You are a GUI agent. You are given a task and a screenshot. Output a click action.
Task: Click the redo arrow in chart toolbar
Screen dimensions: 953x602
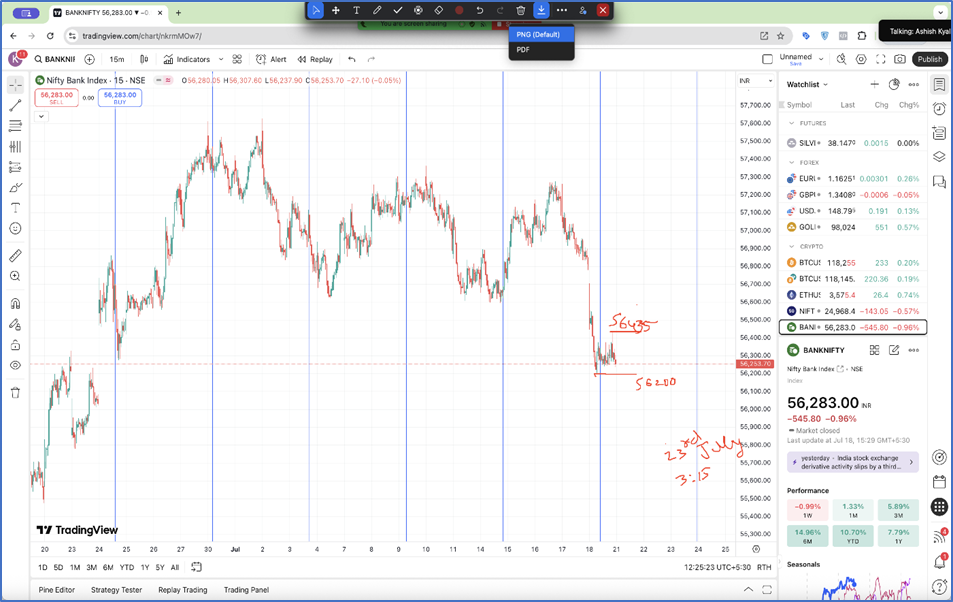tap(371, 59)
